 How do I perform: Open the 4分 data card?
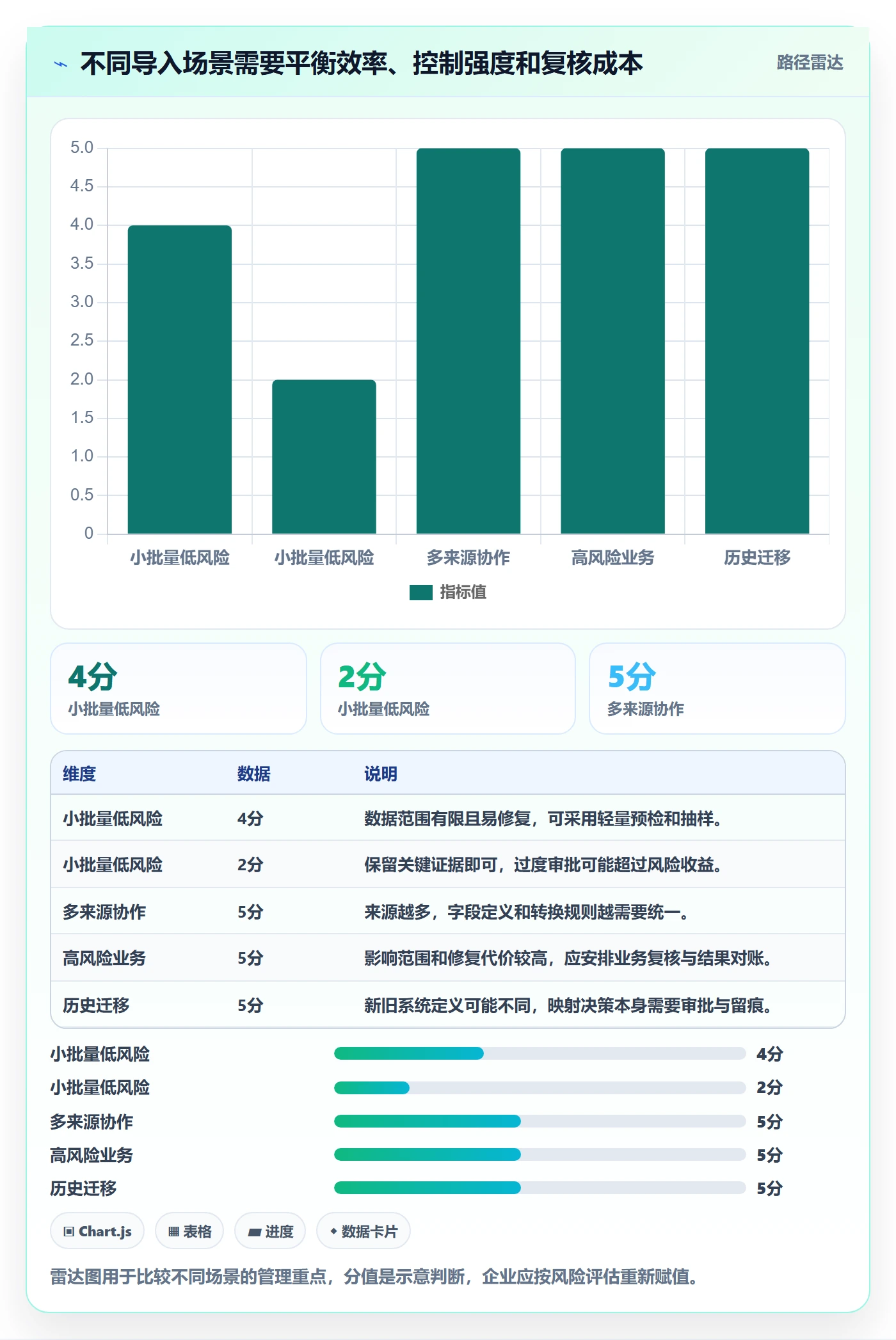[179, 689]
